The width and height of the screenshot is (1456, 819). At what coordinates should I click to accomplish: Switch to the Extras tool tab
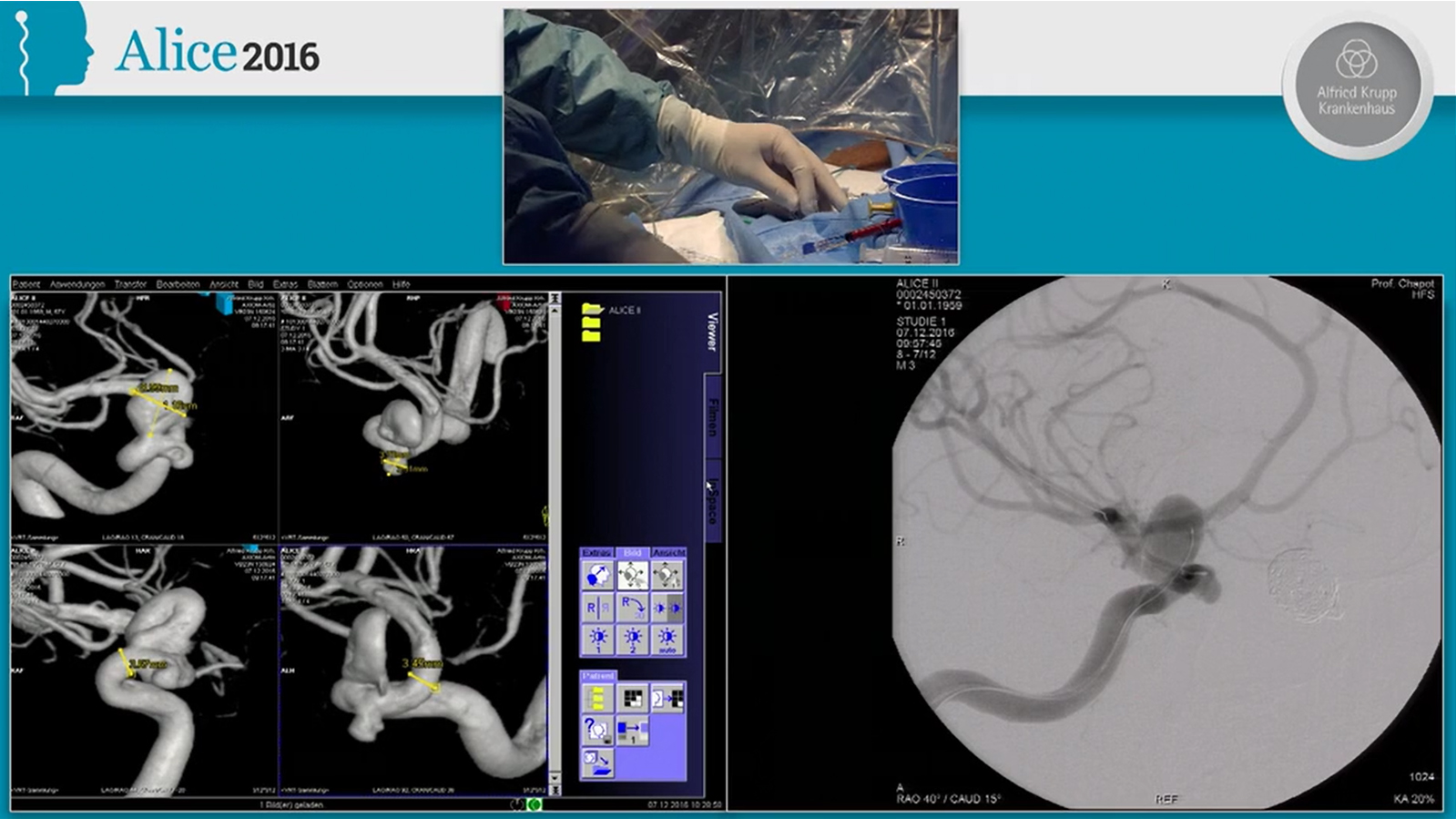[x=596, y=553]
